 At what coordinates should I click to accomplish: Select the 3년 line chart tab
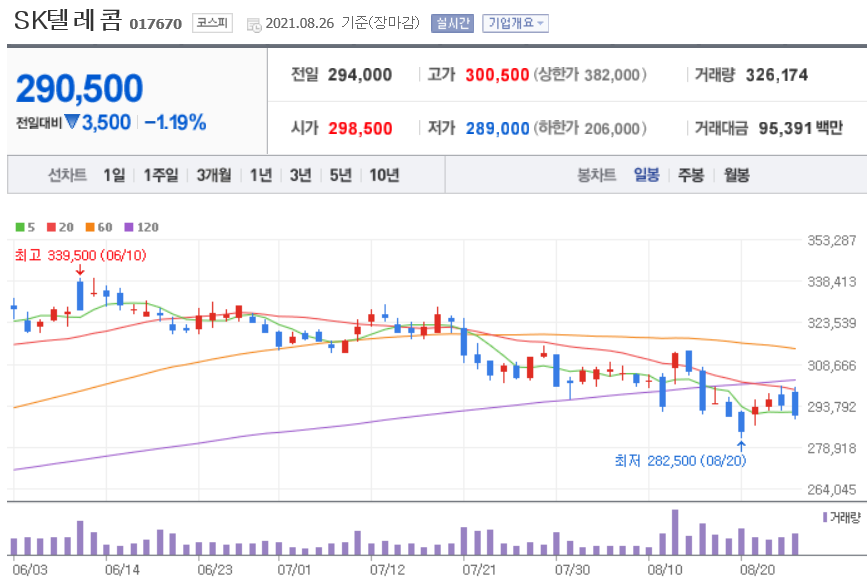pyautogui.click(x=300, y=175)
